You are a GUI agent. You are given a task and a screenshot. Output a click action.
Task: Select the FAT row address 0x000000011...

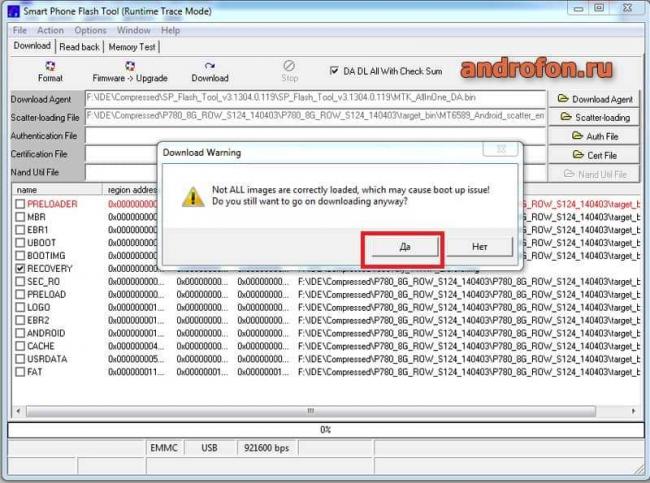coord(136,372)
